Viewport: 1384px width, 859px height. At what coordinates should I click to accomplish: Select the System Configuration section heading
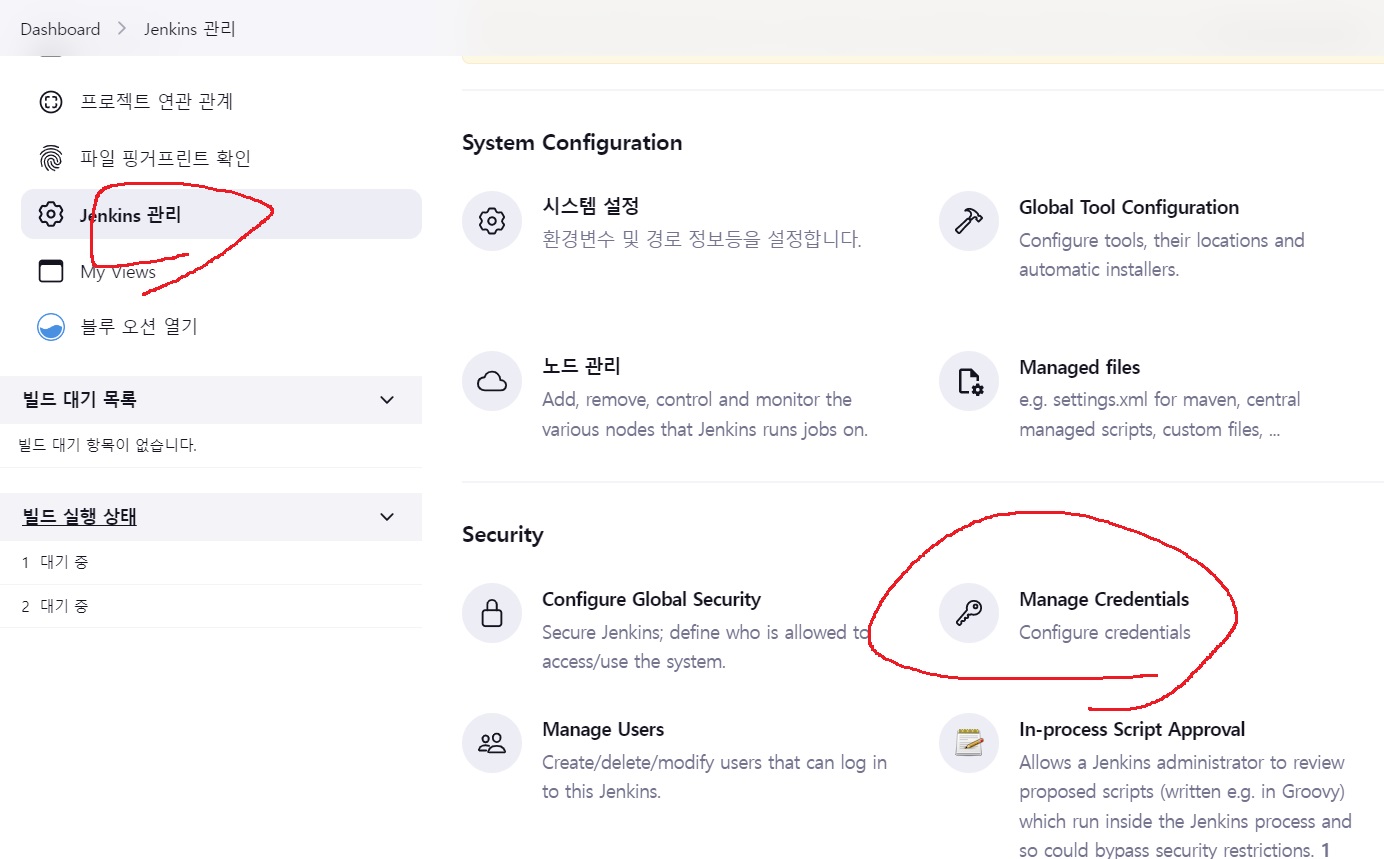pyautogui.click(x=572, y=142)
